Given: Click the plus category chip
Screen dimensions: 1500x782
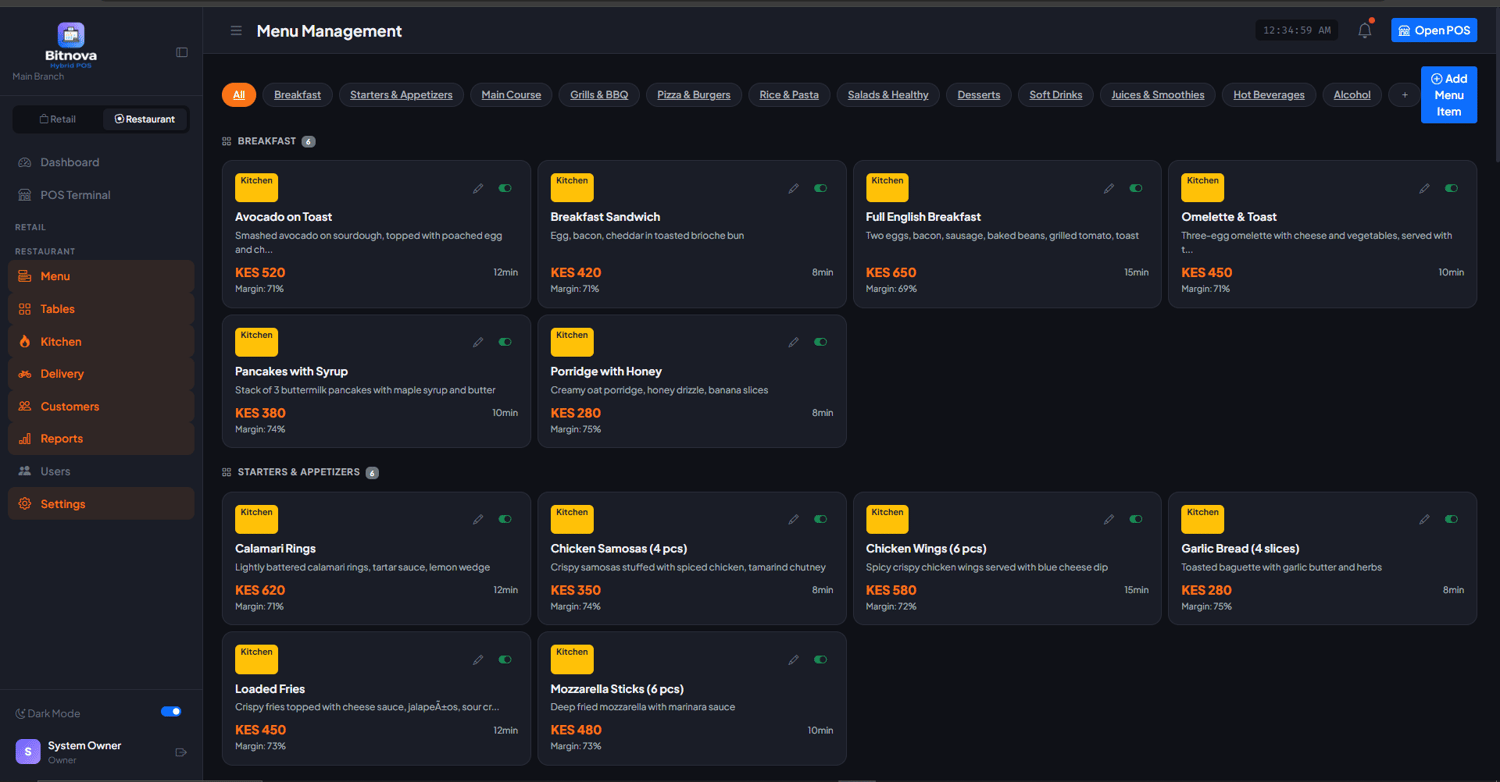Looking at the screenshot, I should click(x=1404, y=95).
